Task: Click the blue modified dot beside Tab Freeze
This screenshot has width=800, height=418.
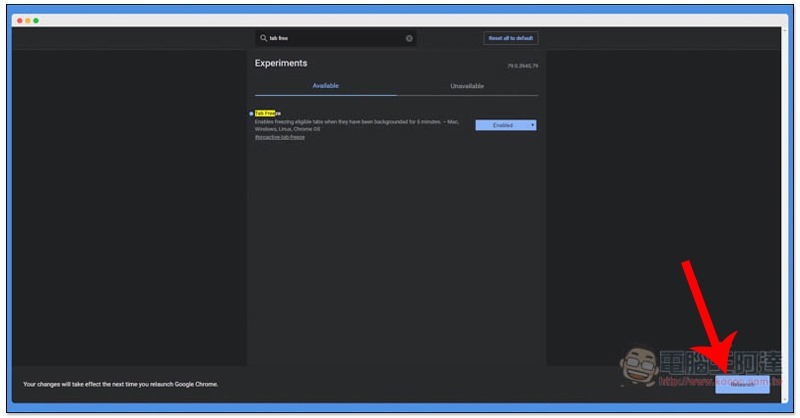Action: click(251, 114)
